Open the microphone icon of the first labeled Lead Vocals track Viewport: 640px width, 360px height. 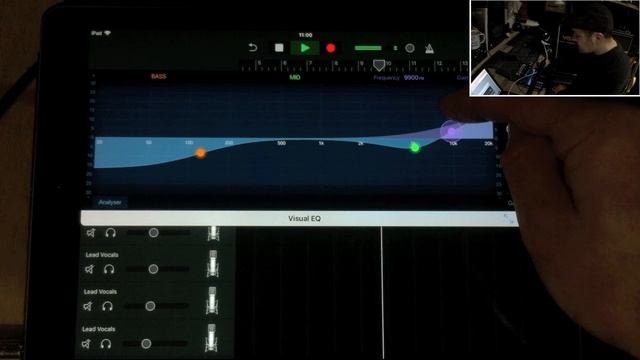coord(213,264)
